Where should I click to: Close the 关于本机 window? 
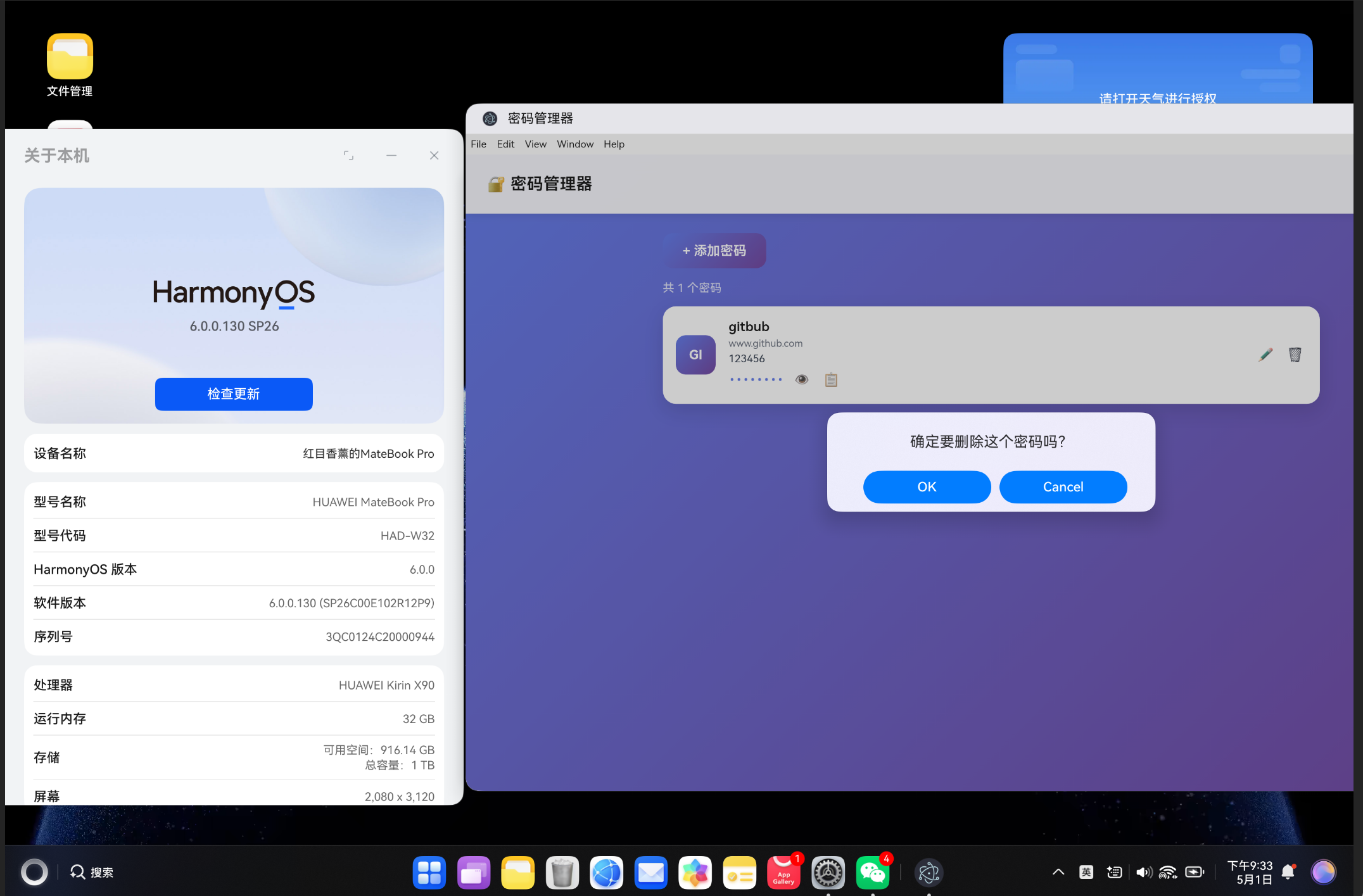pos(434,155)
